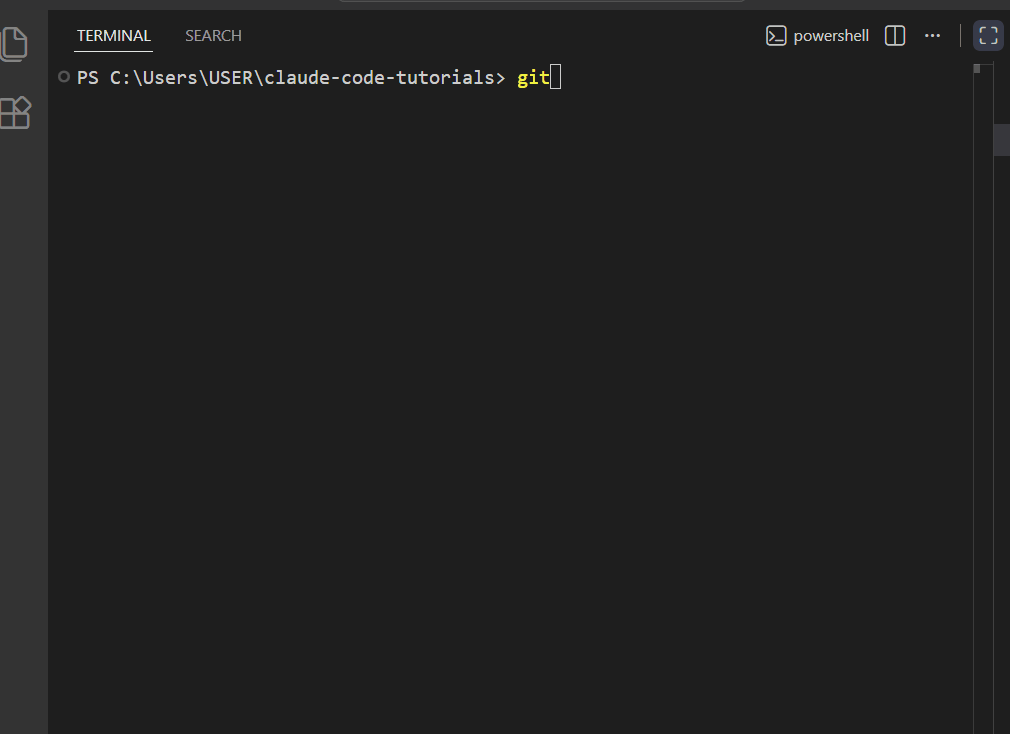Click the PowerShell prompt path text
1010x734 pixels.
point(290,76)
